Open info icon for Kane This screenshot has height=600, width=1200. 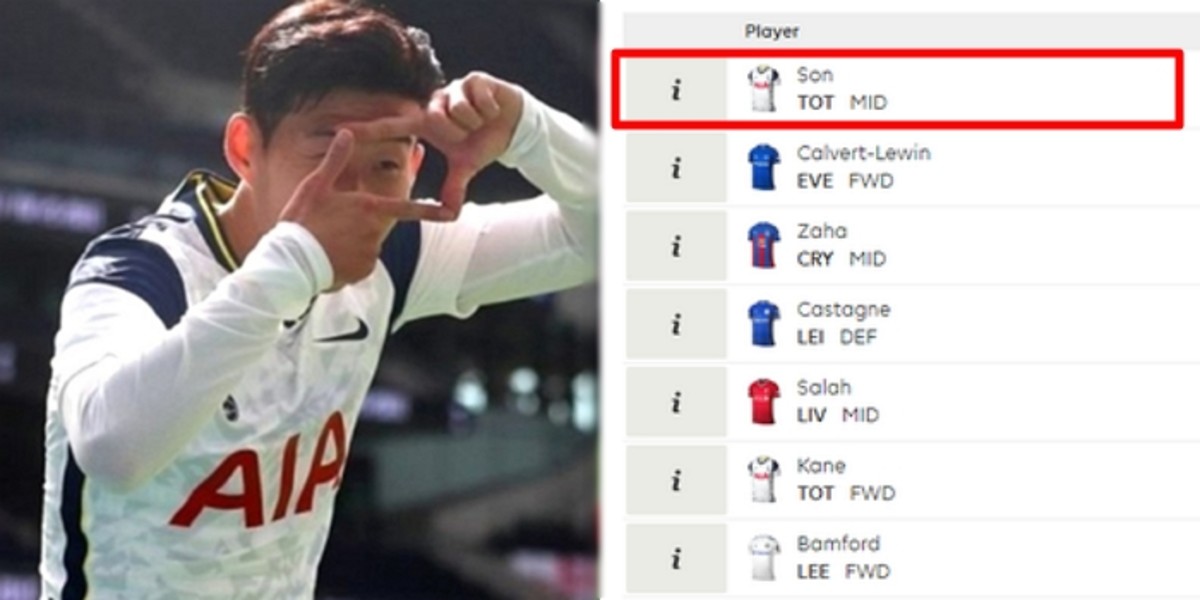click(x=676, y=480)
